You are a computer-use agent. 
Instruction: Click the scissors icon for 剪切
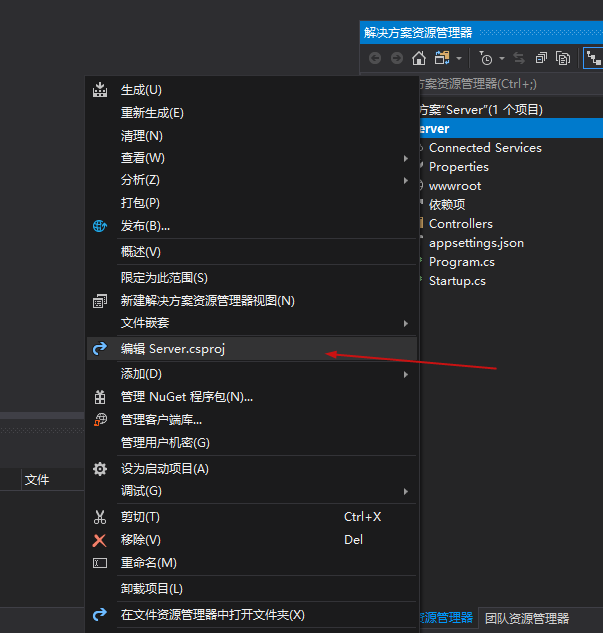pyautogui.click(x=100, y=517)
